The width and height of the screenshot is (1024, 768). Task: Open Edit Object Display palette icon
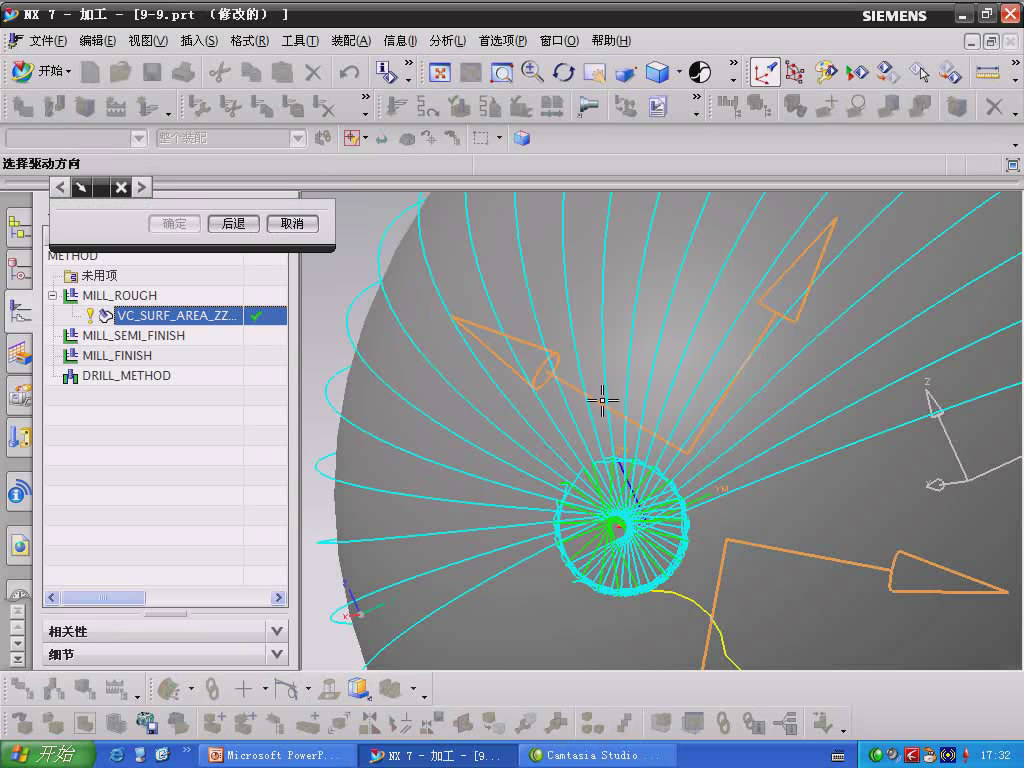(x=825, y=72)
